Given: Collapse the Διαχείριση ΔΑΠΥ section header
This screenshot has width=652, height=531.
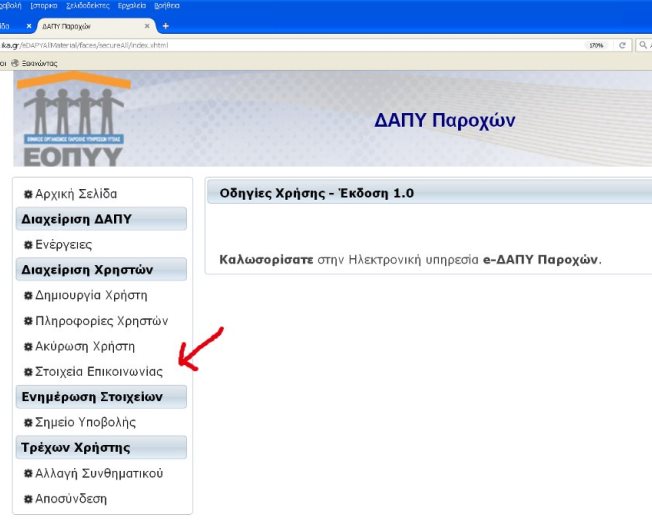Looking at the screenshot, I should [101, 219].
